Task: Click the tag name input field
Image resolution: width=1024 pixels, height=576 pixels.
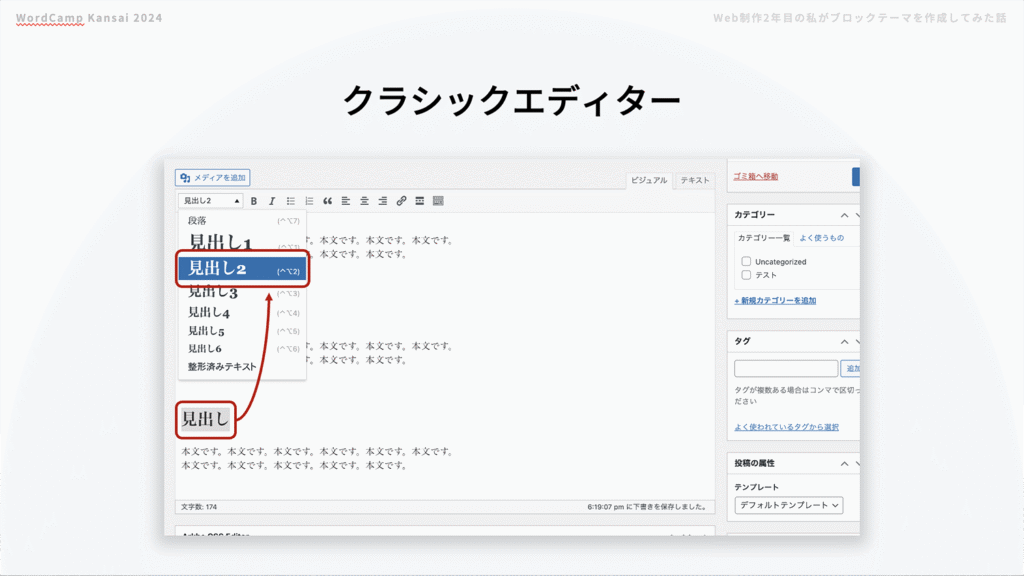Action: click(785, 369)
